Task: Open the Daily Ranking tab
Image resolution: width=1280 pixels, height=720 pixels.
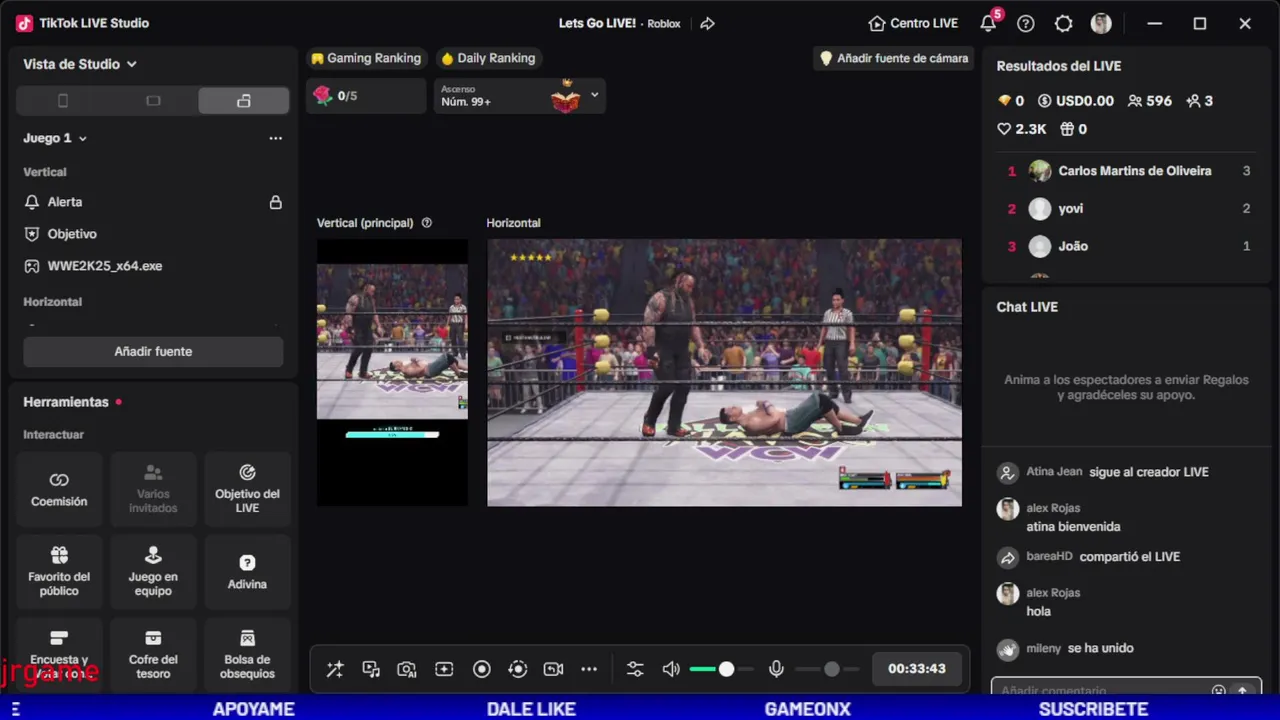Action: (488, 58)
